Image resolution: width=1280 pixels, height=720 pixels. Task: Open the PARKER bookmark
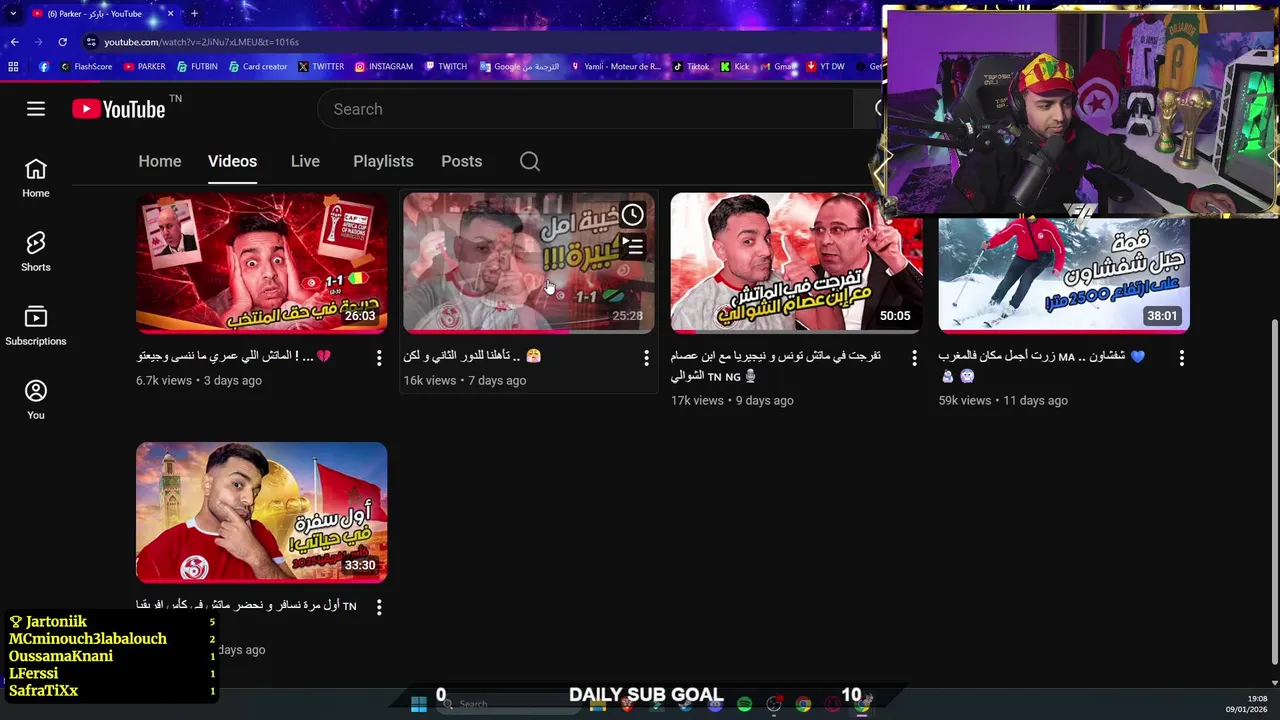(x=144, y=67)
